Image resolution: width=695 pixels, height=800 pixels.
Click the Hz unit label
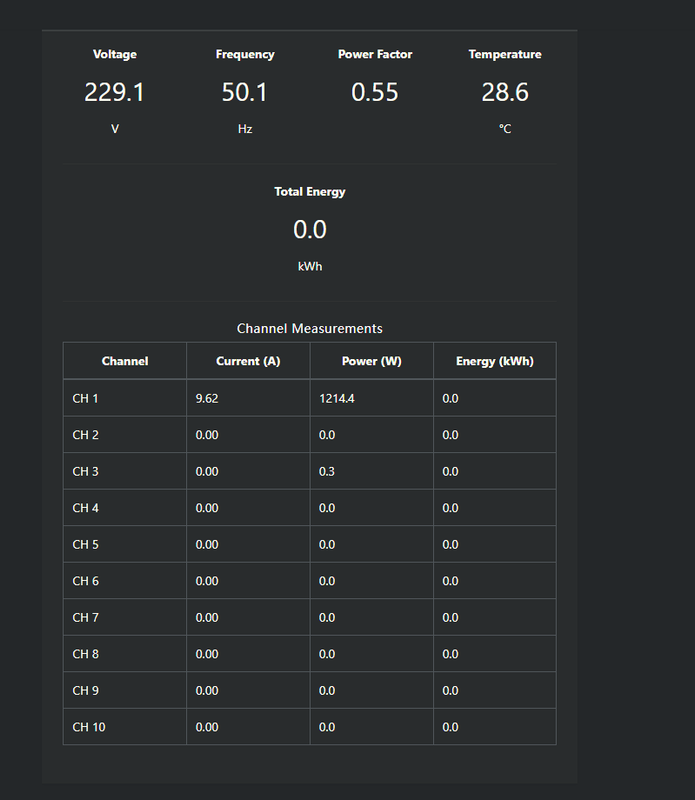245,129
